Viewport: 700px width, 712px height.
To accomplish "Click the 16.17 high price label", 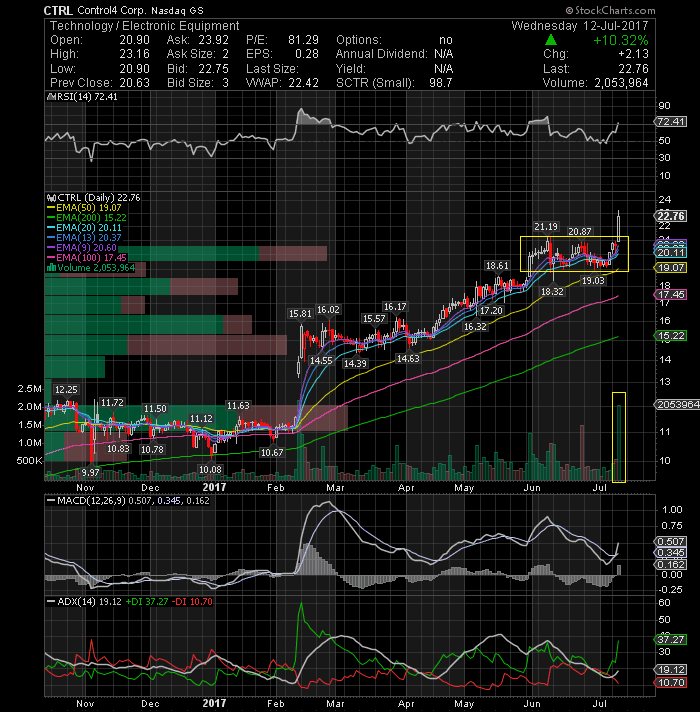I will click(x=395, y=307).
